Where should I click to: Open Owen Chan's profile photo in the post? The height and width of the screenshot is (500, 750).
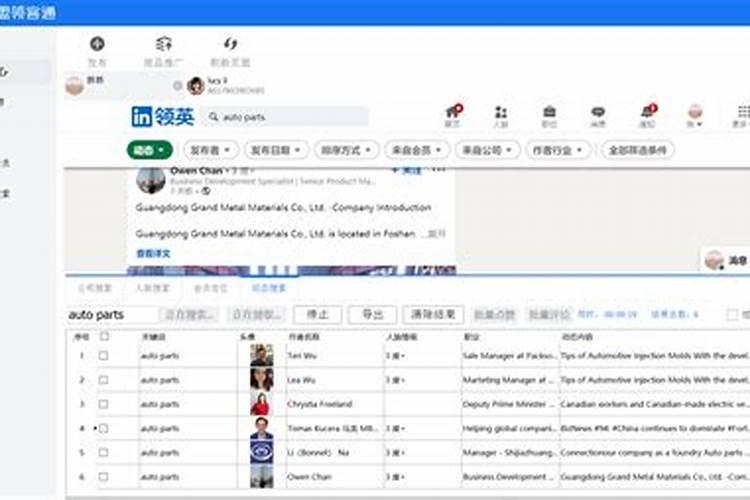coord(151,181)
